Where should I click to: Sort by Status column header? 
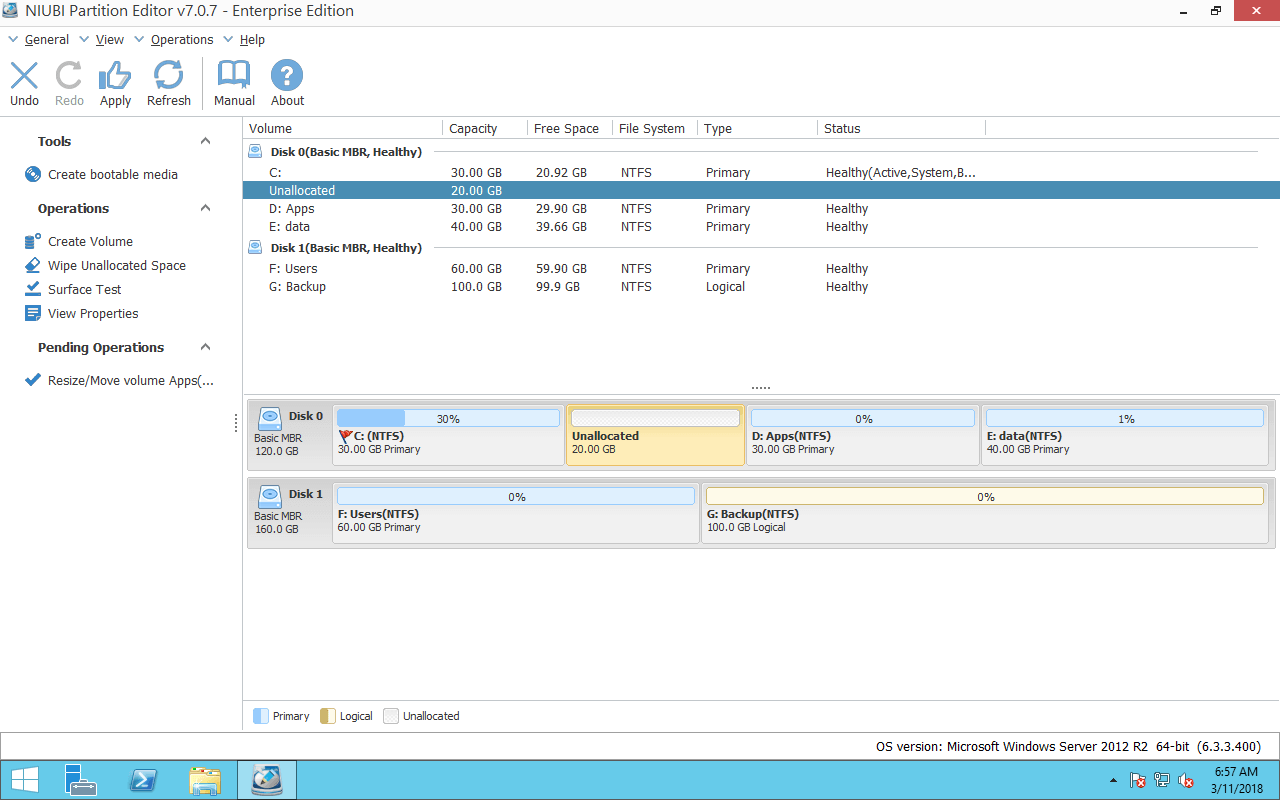[901, 128]
